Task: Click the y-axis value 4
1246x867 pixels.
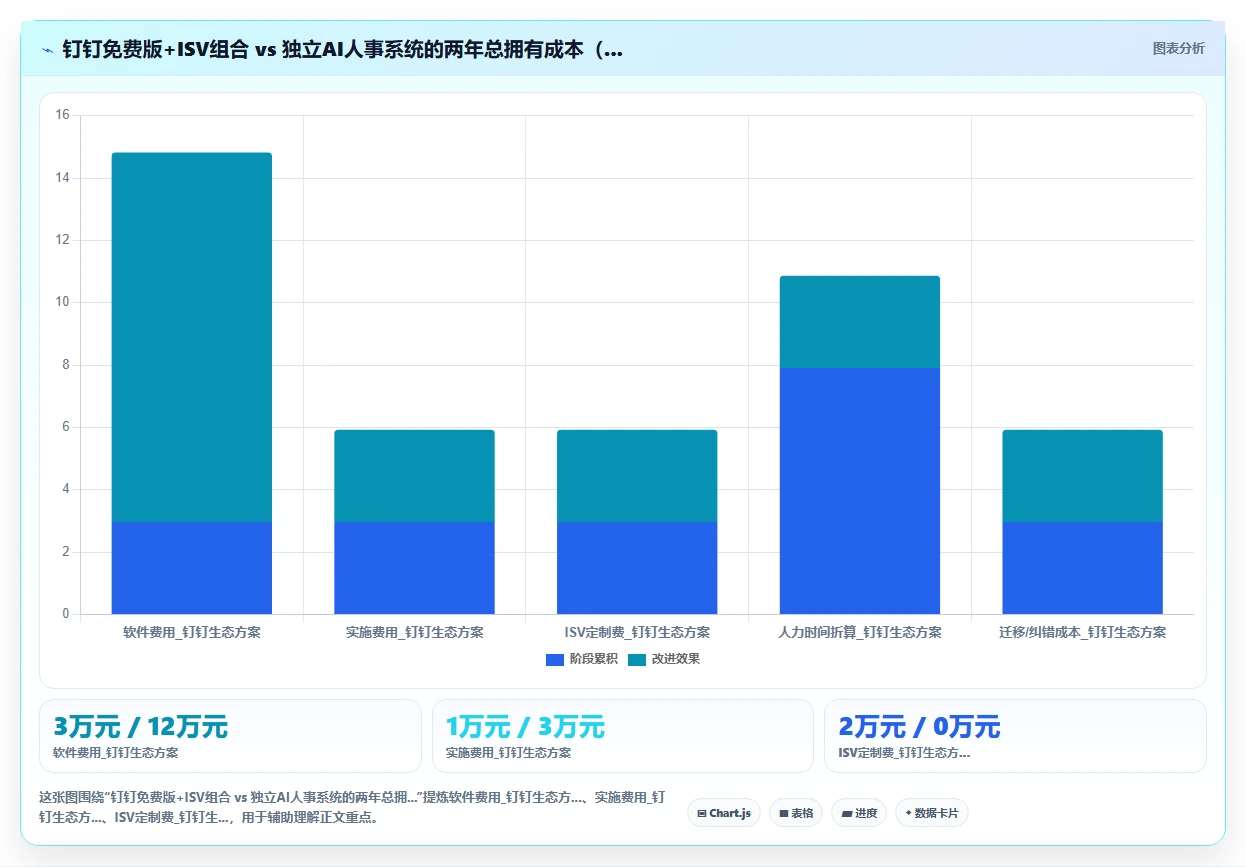Action: pyautogui.click(x=65, y=489)
